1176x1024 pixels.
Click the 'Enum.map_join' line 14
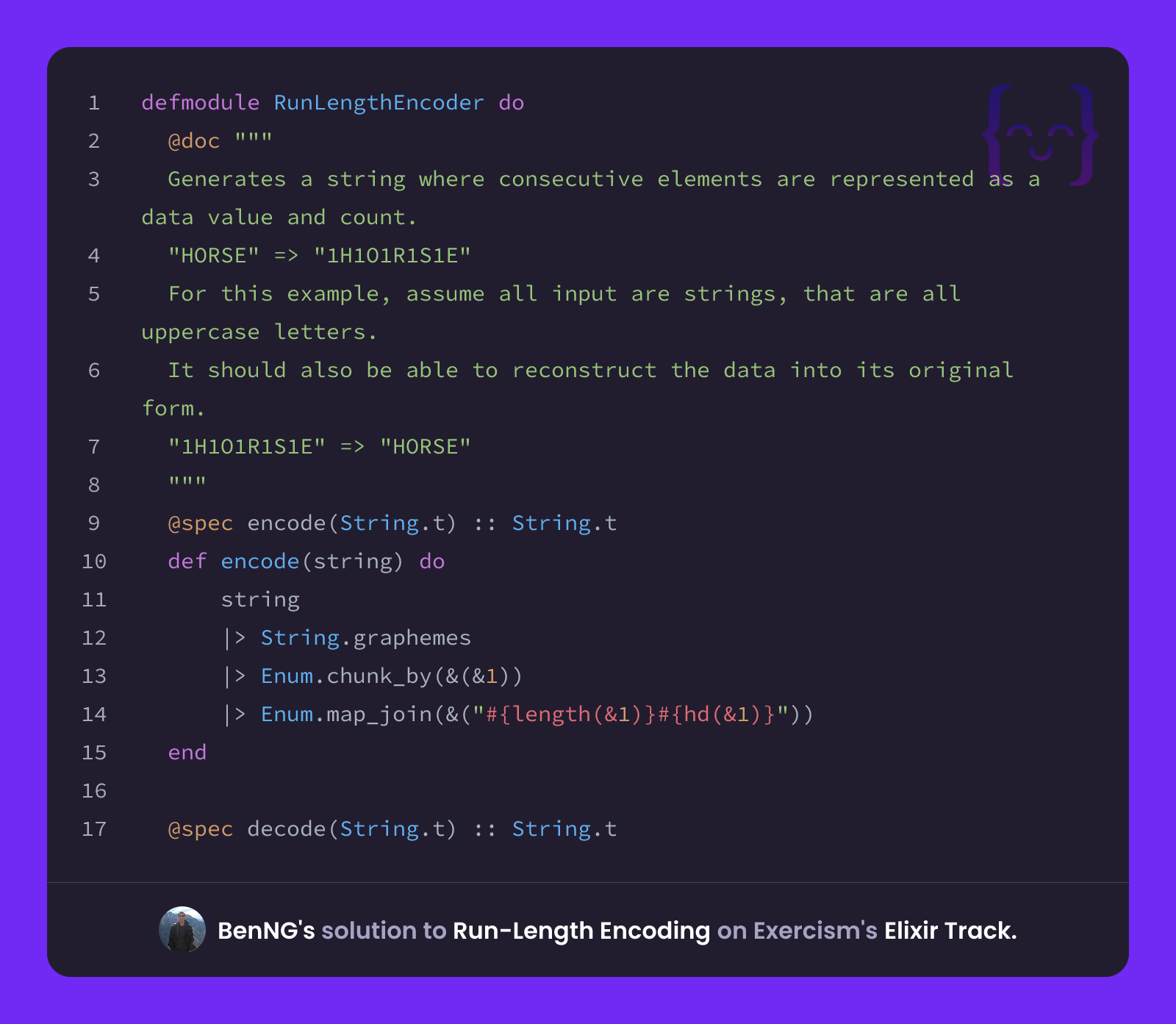coord(518,714)
